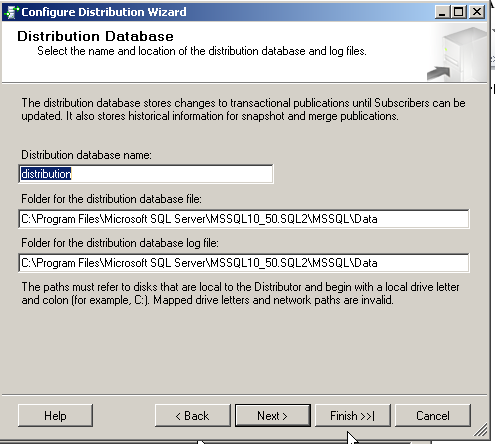Viewport: 495px width, 444px height.
Task: Cancel the distribution configuration wizard
Action: [x=433, y=416]
